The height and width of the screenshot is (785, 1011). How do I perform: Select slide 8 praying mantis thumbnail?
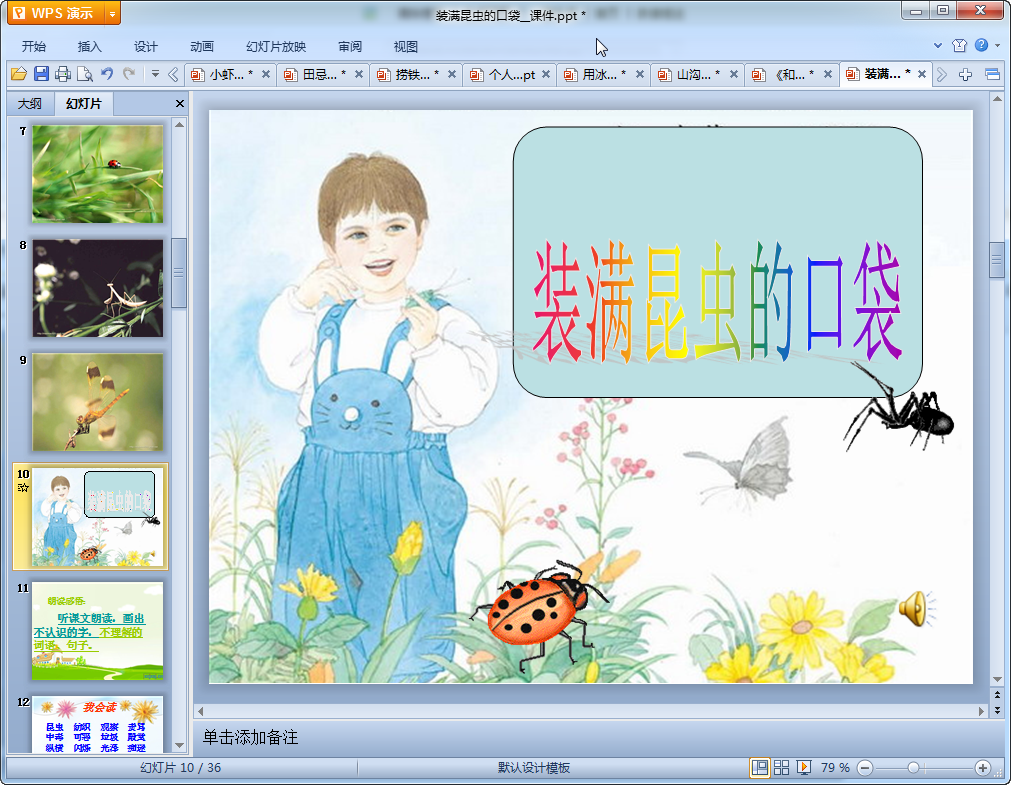pos(97,288)
